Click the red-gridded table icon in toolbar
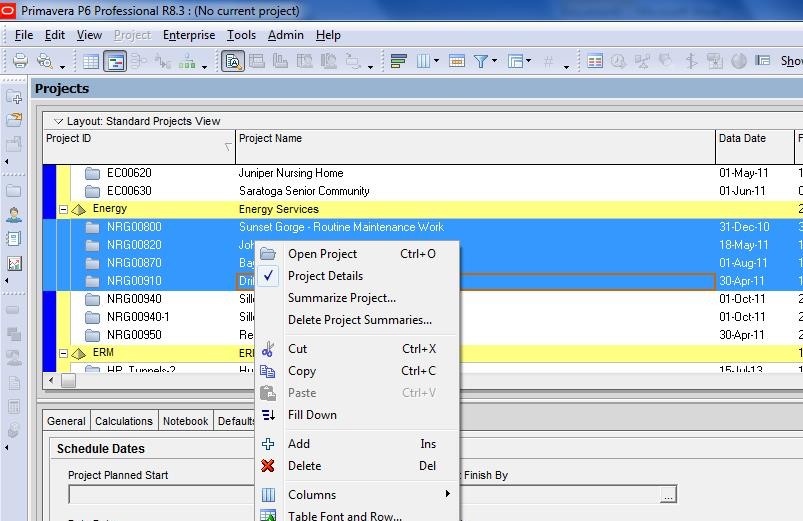Image resolution: width=803 pixels, height=521 pixels. 595,61
